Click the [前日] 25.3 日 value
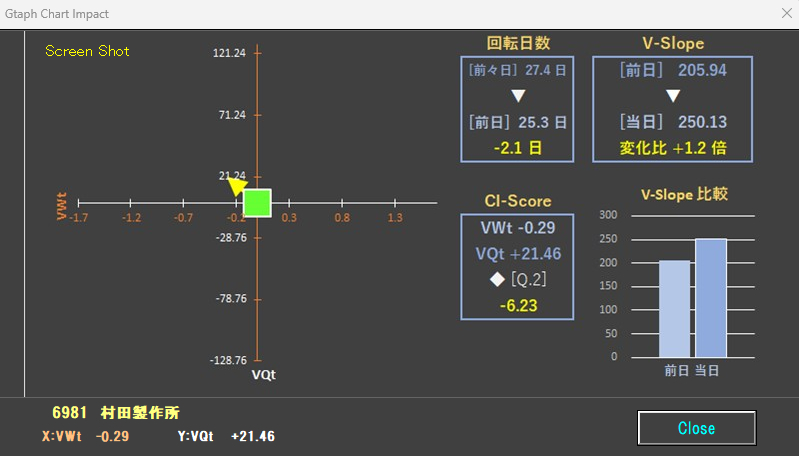The image size is (799, 456). coord(518,122)
